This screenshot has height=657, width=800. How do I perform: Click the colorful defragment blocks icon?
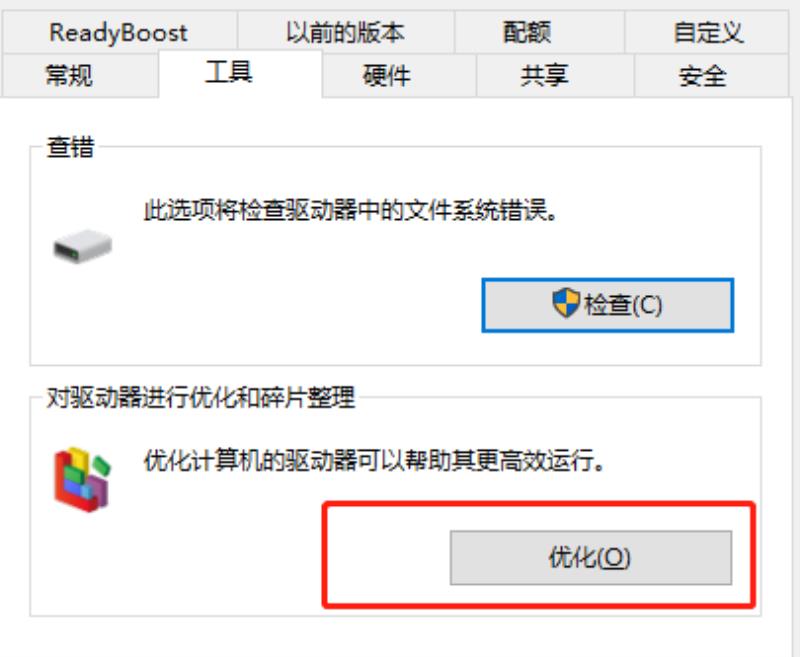coord(83,479)
